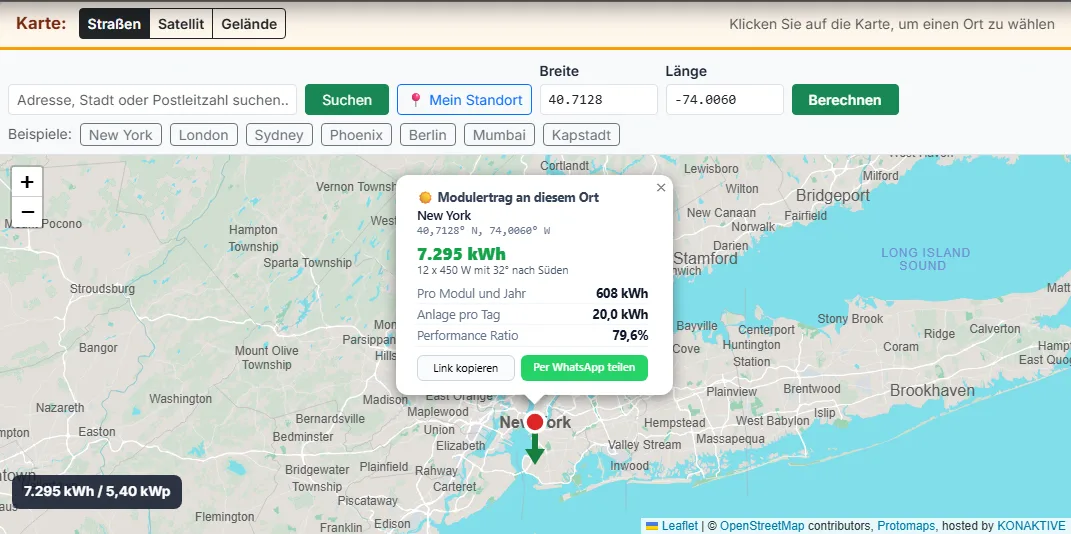The image size is (1071, 534).
Task: Switch map to Satellit view
Action: point(181,24)
